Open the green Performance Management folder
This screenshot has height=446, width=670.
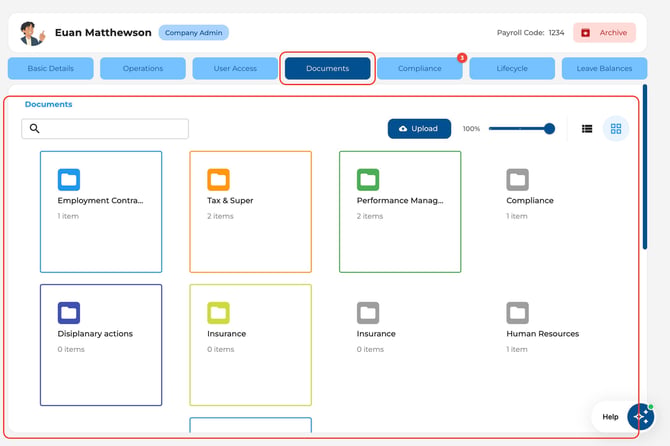[x=400, y=211]
